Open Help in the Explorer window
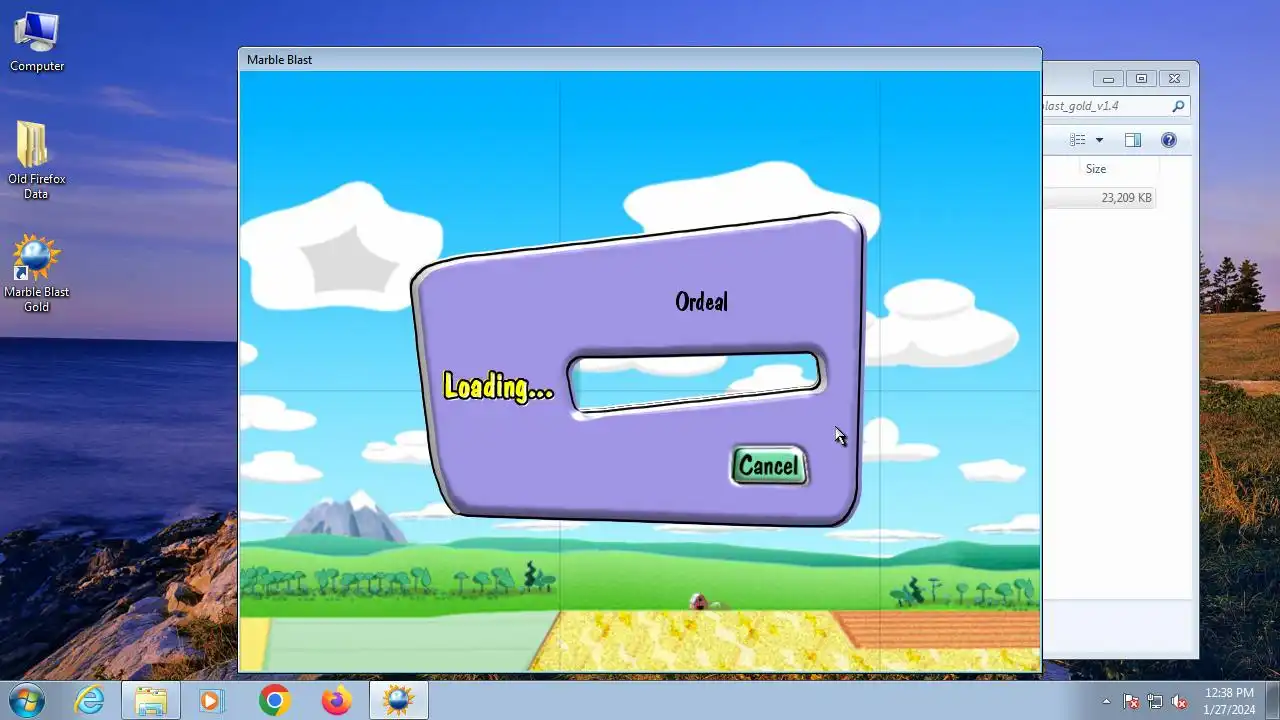Screen dimensions: 1280x720 1169,140
